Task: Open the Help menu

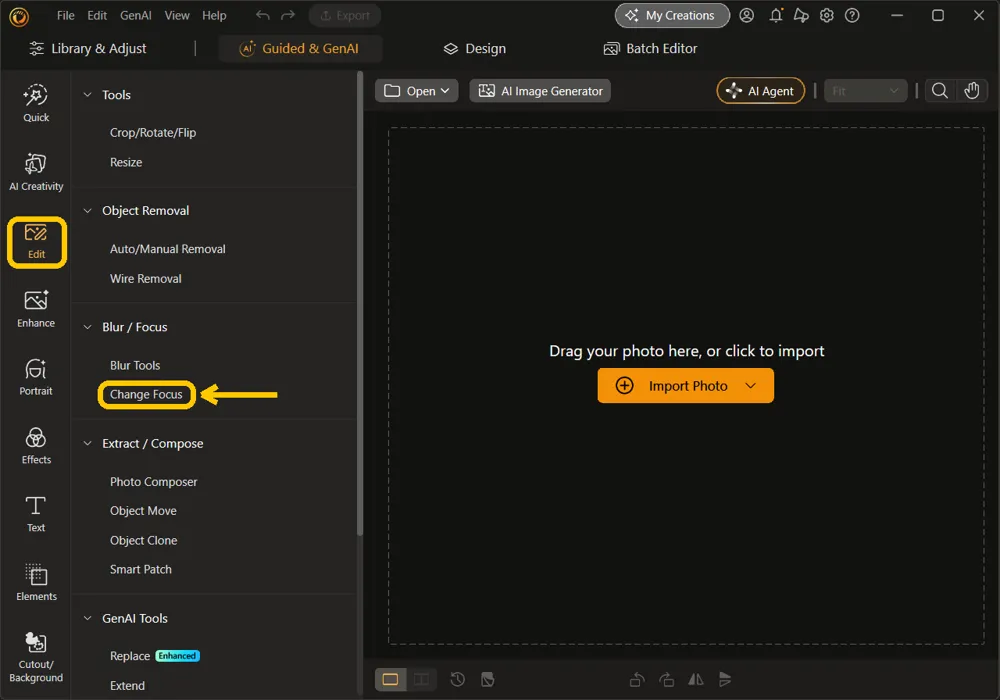Action: 214,15
